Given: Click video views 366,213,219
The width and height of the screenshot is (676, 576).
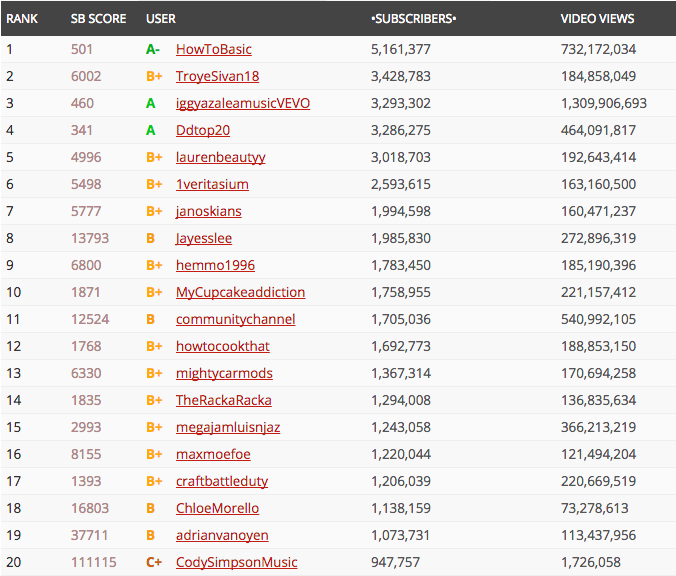Looking at the screenshot, I should point(598,427).
